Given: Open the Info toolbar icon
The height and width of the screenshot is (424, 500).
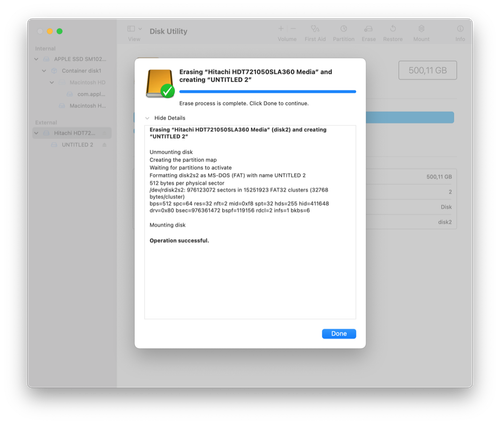Looking at the screenshot, I should (x=460, y=29).
